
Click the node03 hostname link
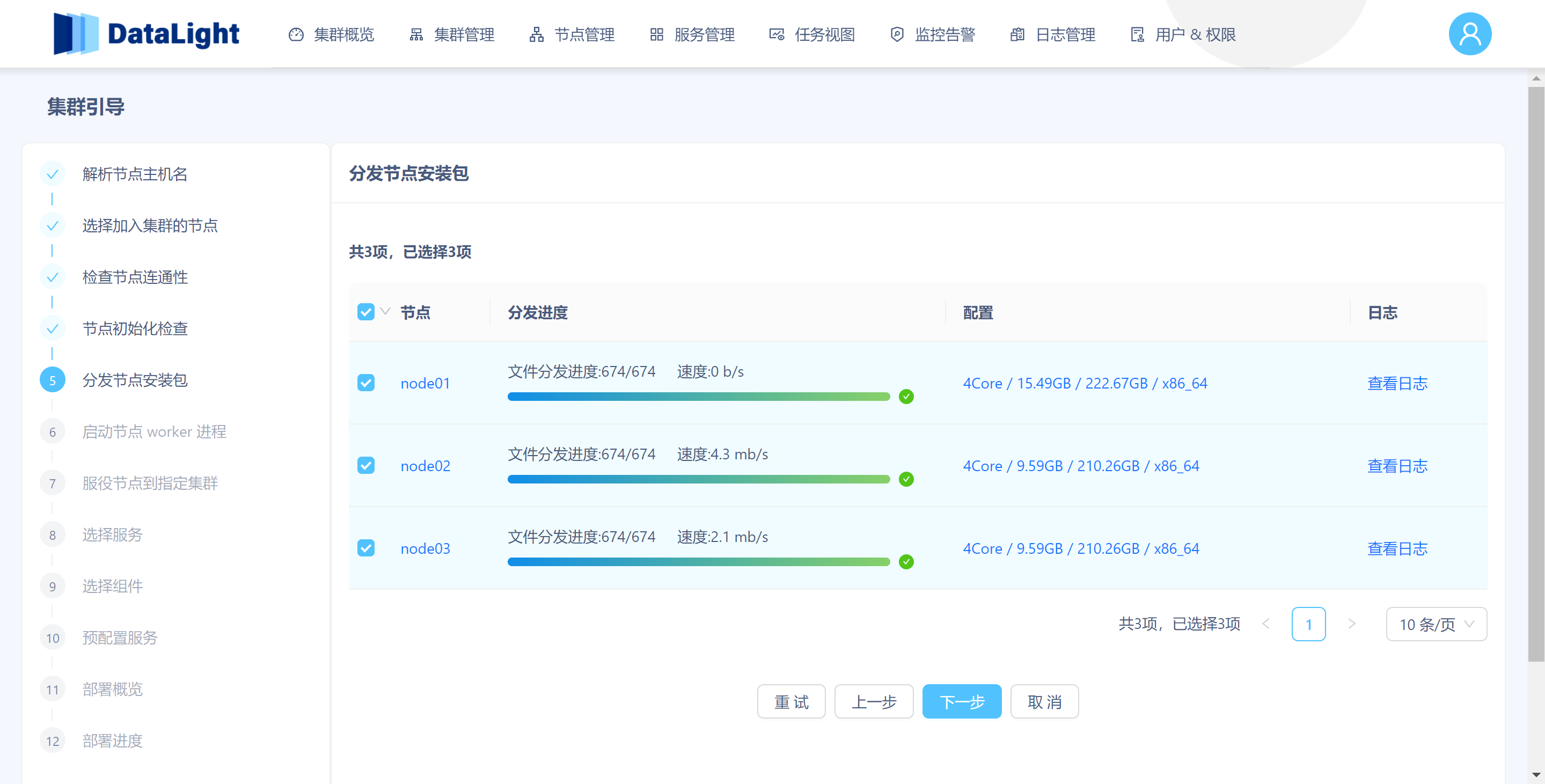(x=425, y=549)
